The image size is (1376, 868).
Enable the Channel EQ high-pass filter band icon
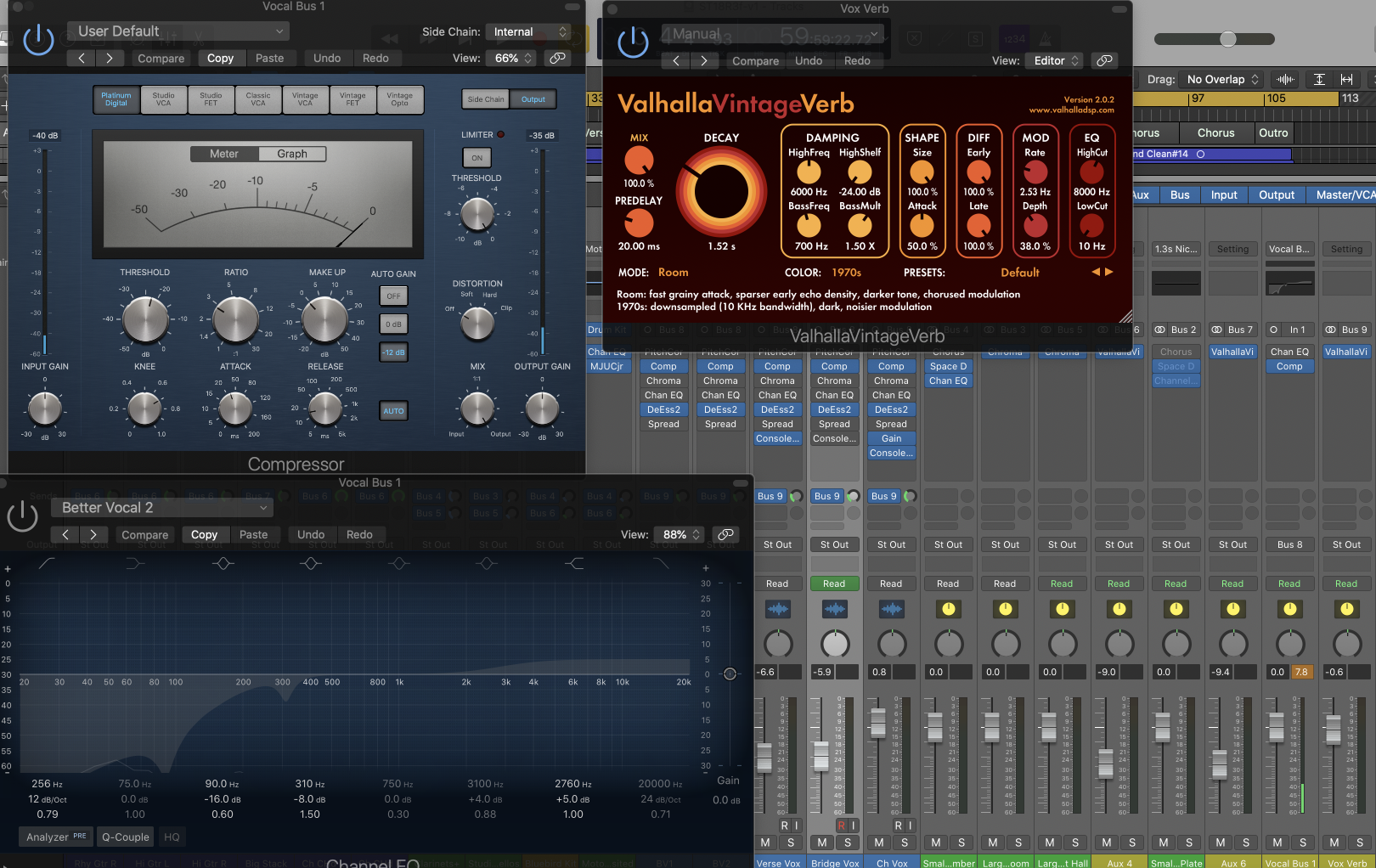(47, 563)
